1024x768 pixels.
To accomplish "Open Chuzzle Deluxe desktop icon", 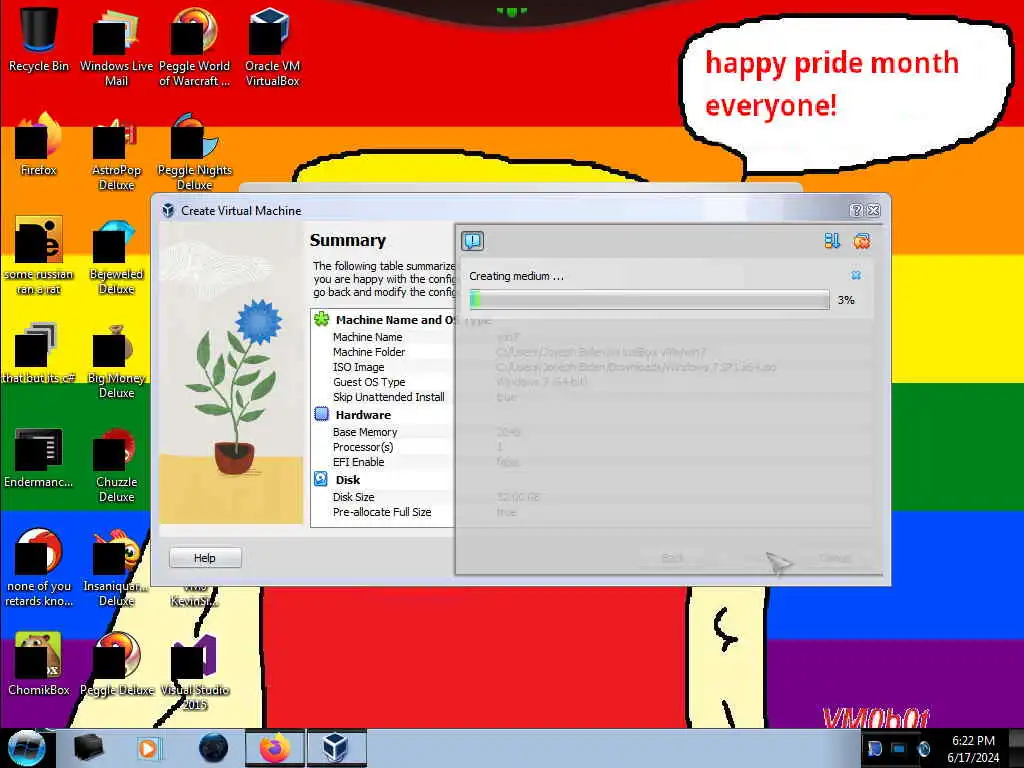I will point(116,465).
